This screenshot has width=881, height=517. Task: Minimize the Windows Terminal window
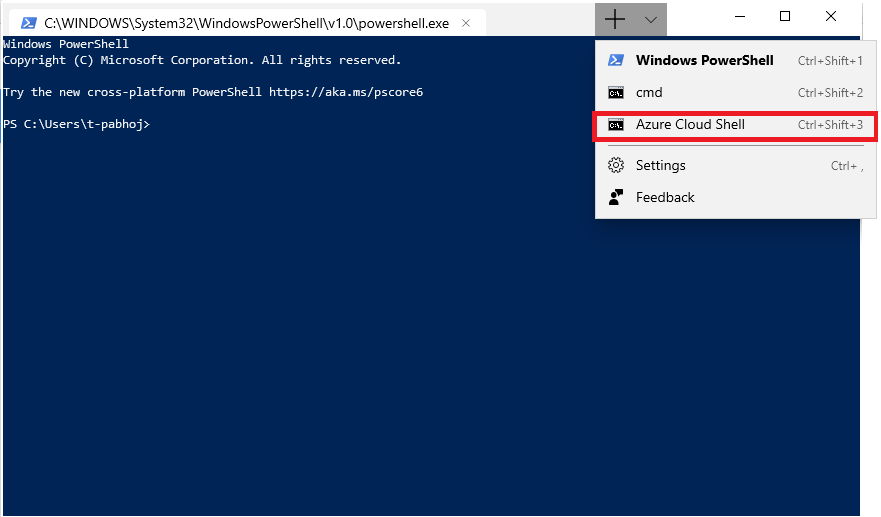point(739,17)
